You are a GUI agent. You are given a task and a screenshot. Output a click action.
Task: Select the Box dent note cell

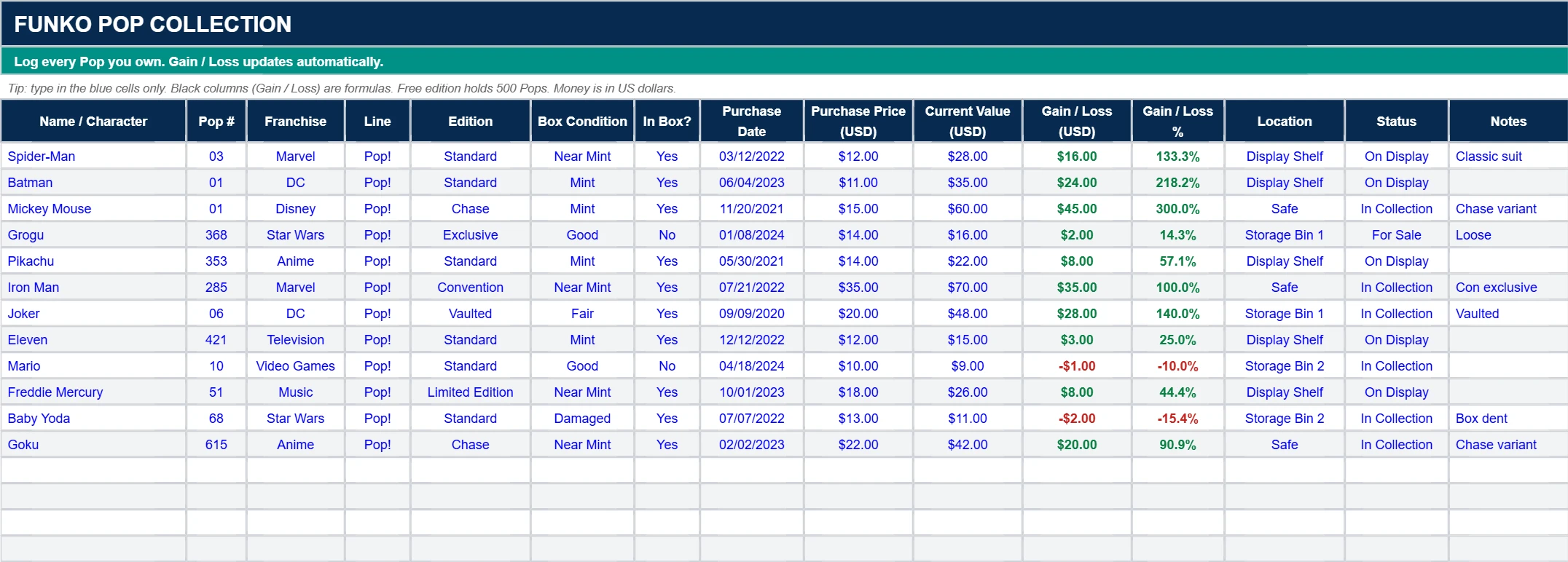coord(1508,419)
